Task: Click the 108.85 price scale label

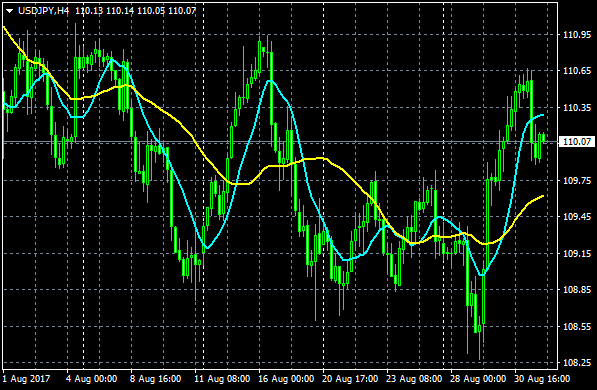Action: (577, 290)
